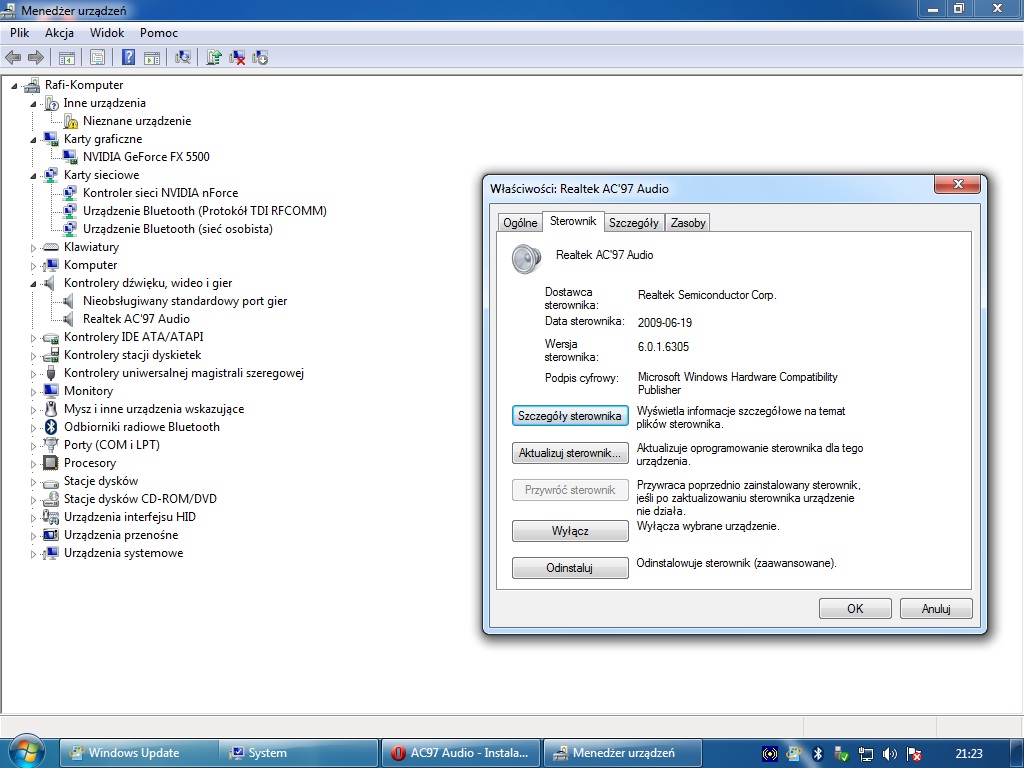1024x768 pixels.
Task: Click the Windows Update tray icon
Action: (793, 754)
